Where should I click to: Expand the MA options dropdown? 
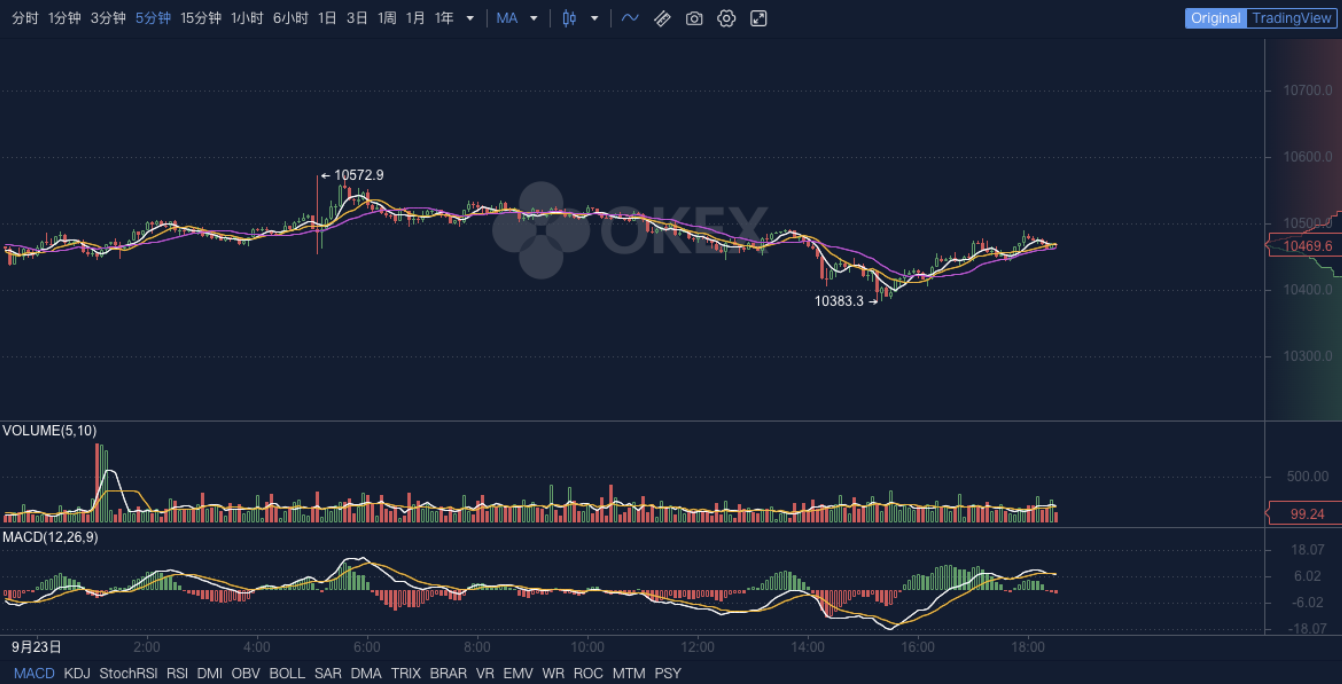[x=533, y=18]
